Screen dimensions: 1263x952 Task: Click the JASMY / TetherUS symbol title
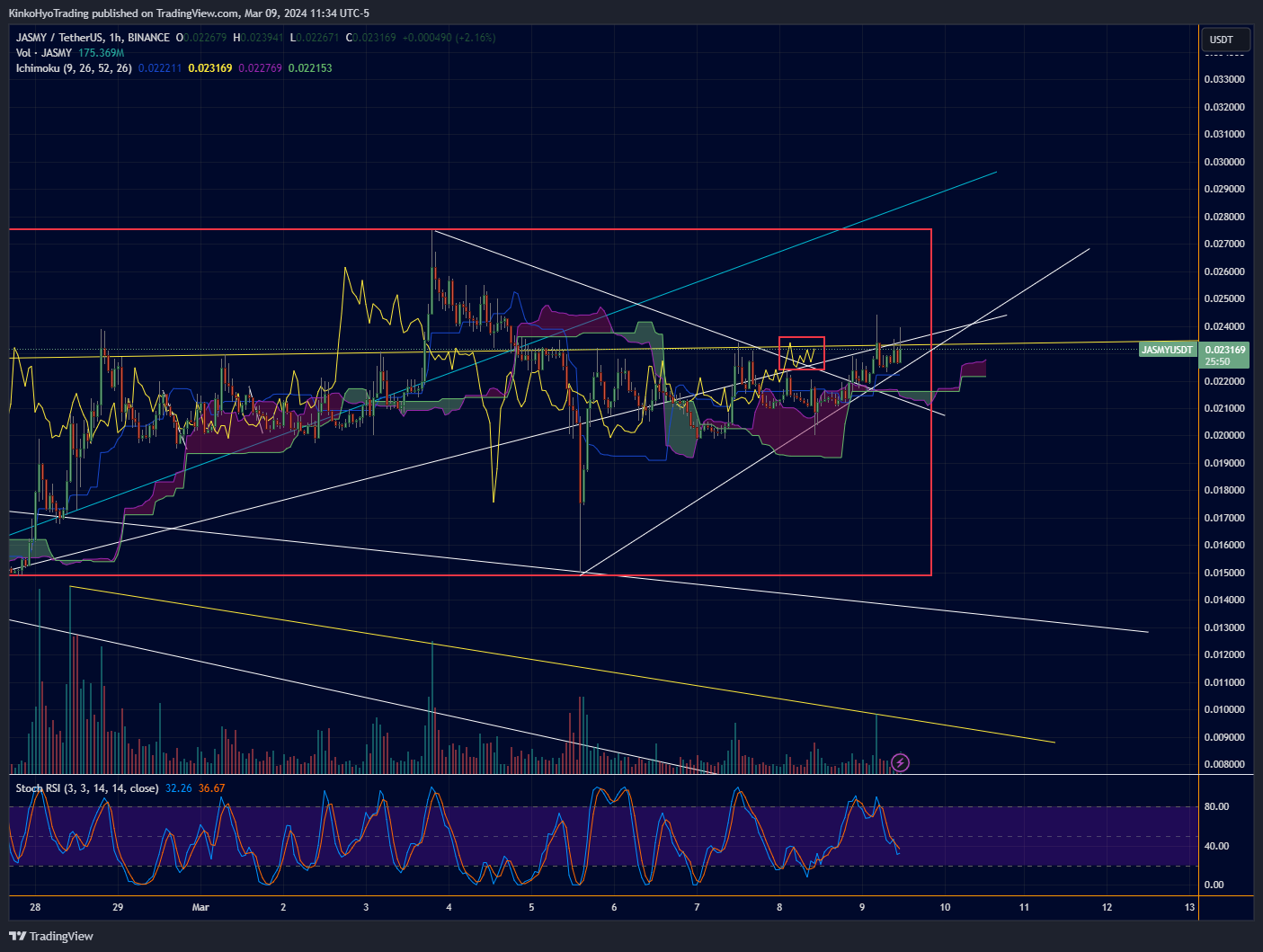point(93,38)
